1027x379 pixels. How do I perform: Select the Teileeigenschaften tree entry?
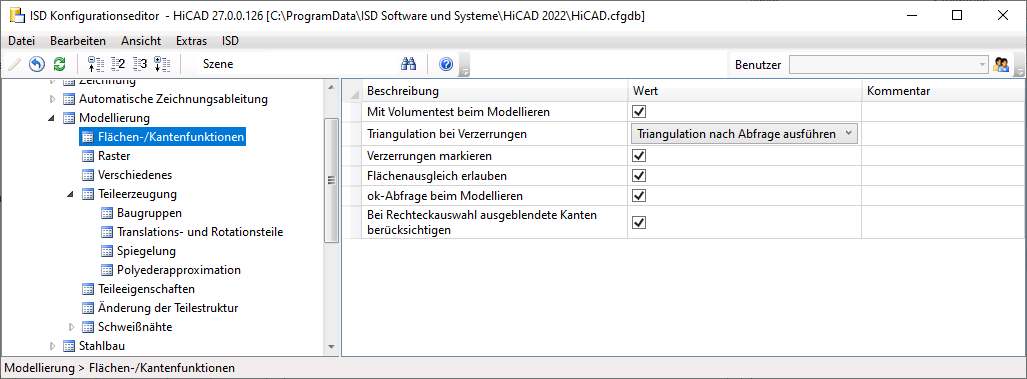pyautogui.click(x=146, y=289)
